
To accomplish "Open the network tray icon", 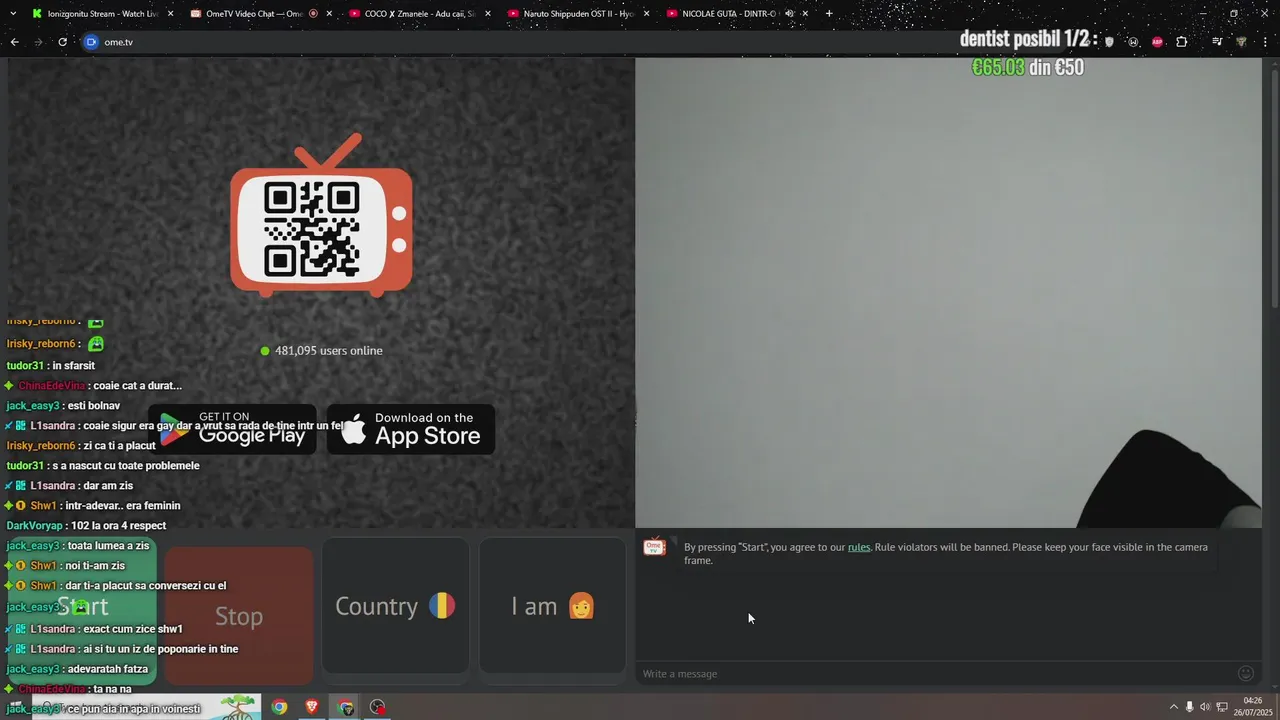I will (1222, 707).
